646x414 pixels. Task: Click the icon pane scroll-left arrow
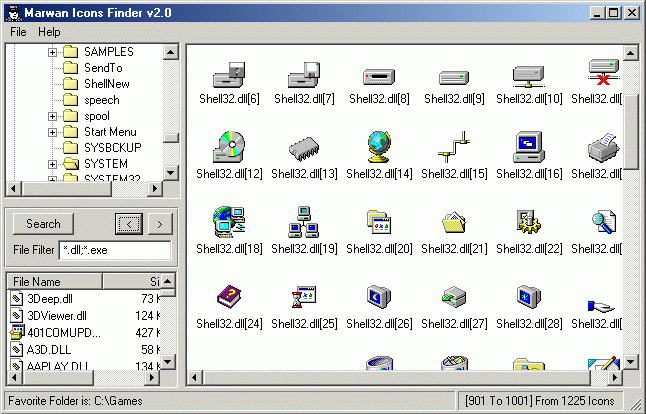(x=194, y=377)
